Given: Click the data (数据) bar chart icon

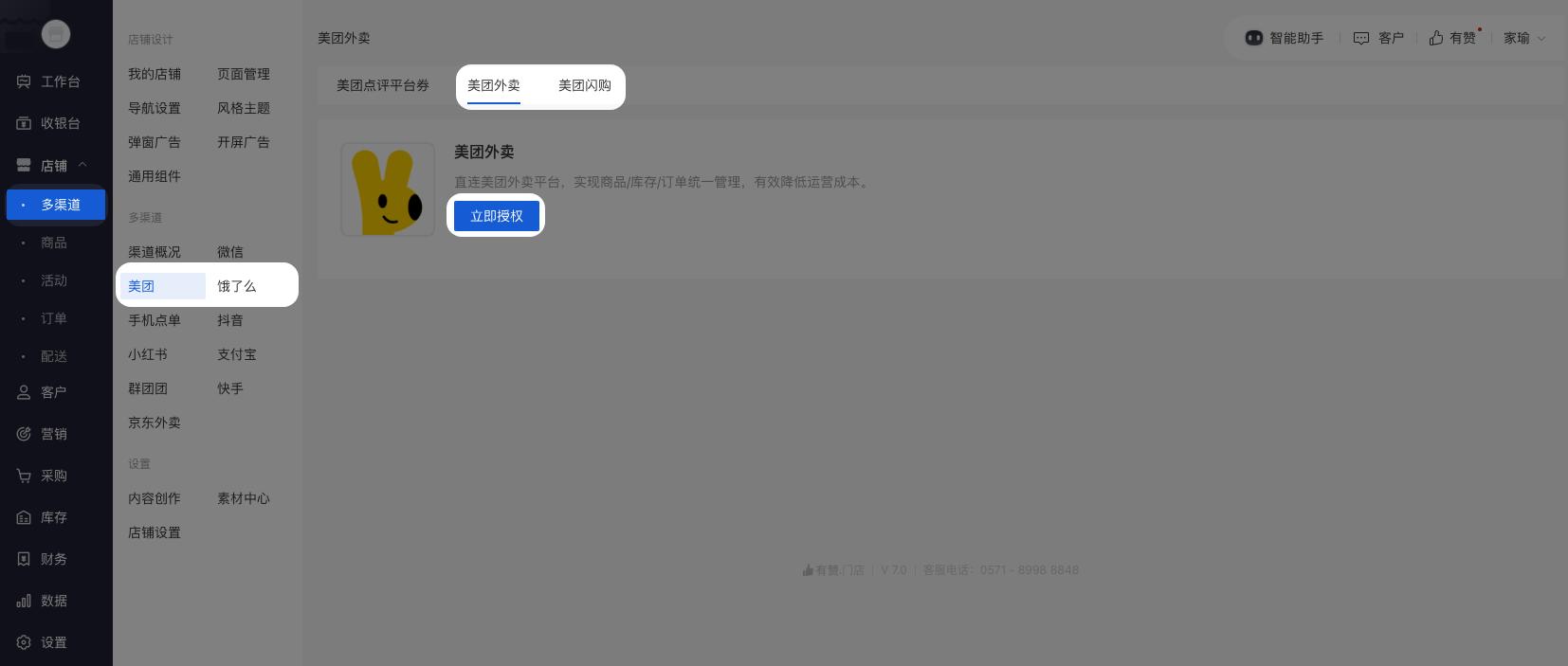Looking at the screenshot, I should click(x=24, y=601).
